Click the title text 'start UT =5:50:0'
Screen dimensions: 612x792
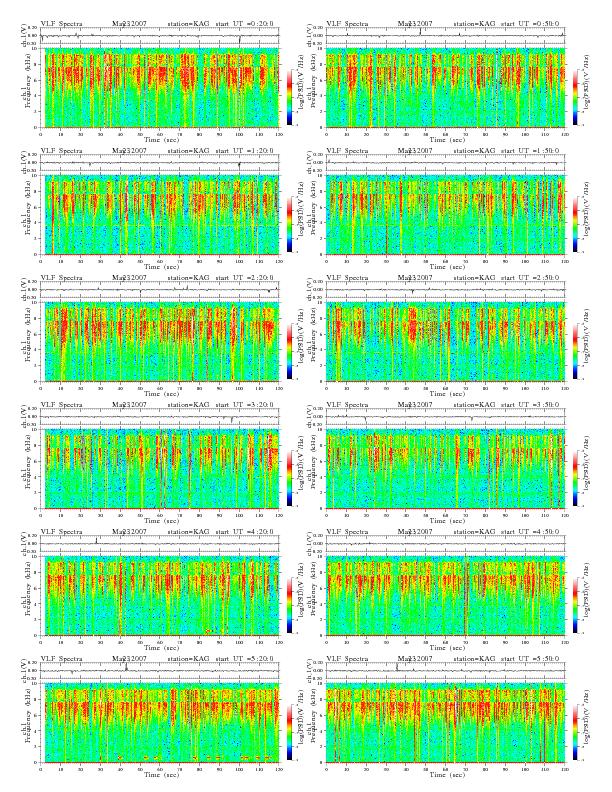coord(530,659)
